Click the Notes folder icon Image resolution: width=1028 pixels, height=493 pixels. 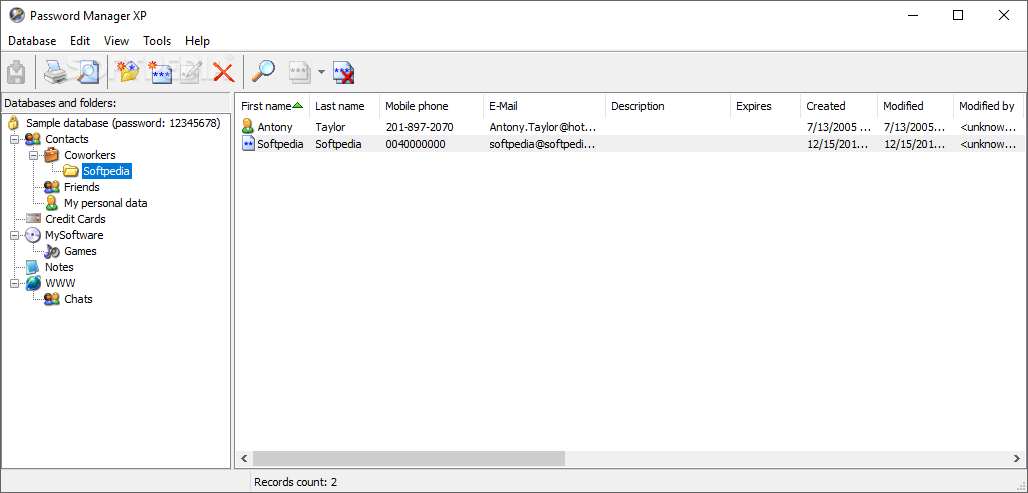(33, 267)
